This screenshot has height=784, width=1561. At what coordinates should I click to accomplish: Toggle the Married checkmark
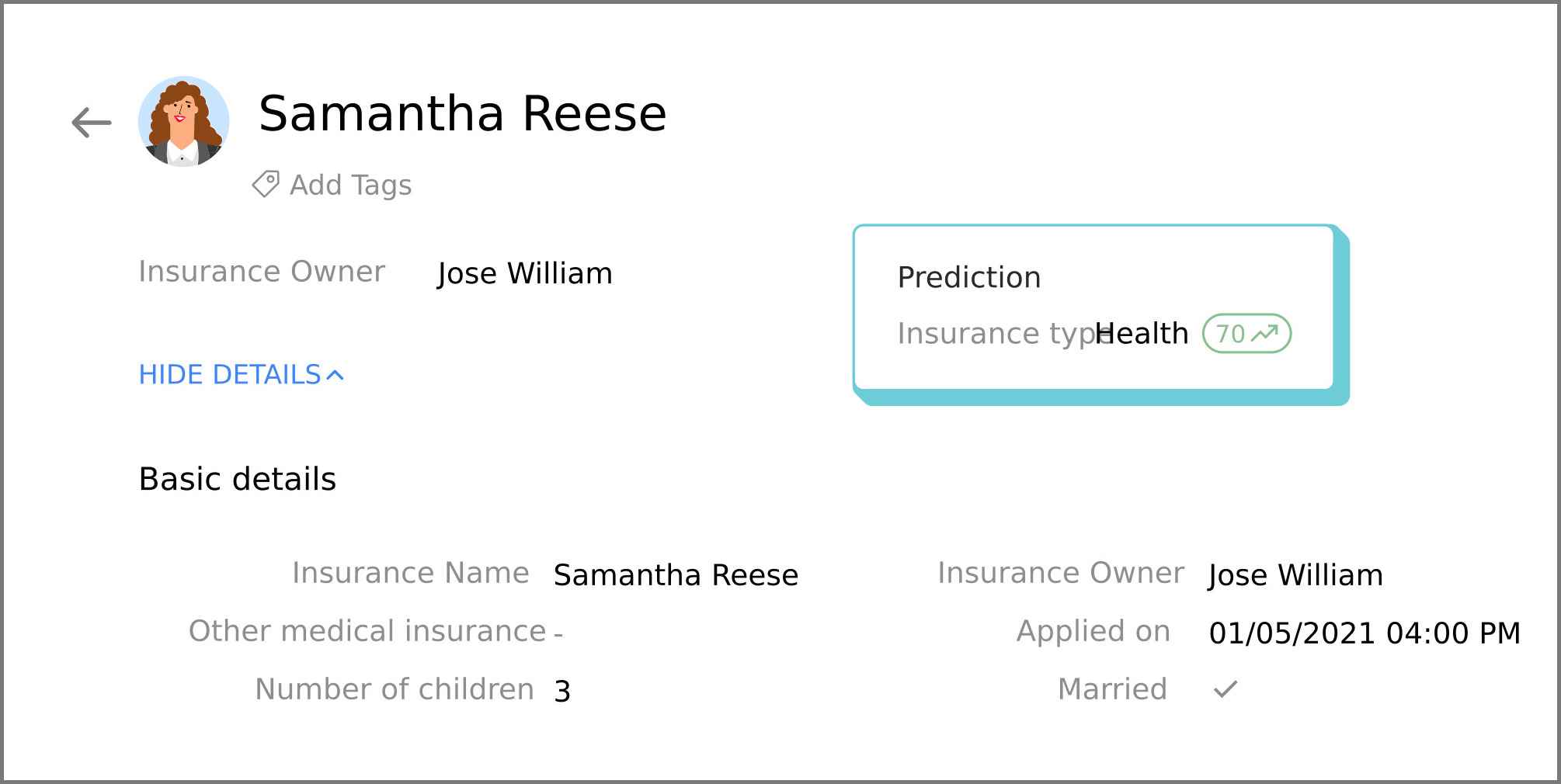click(1226, 689)
